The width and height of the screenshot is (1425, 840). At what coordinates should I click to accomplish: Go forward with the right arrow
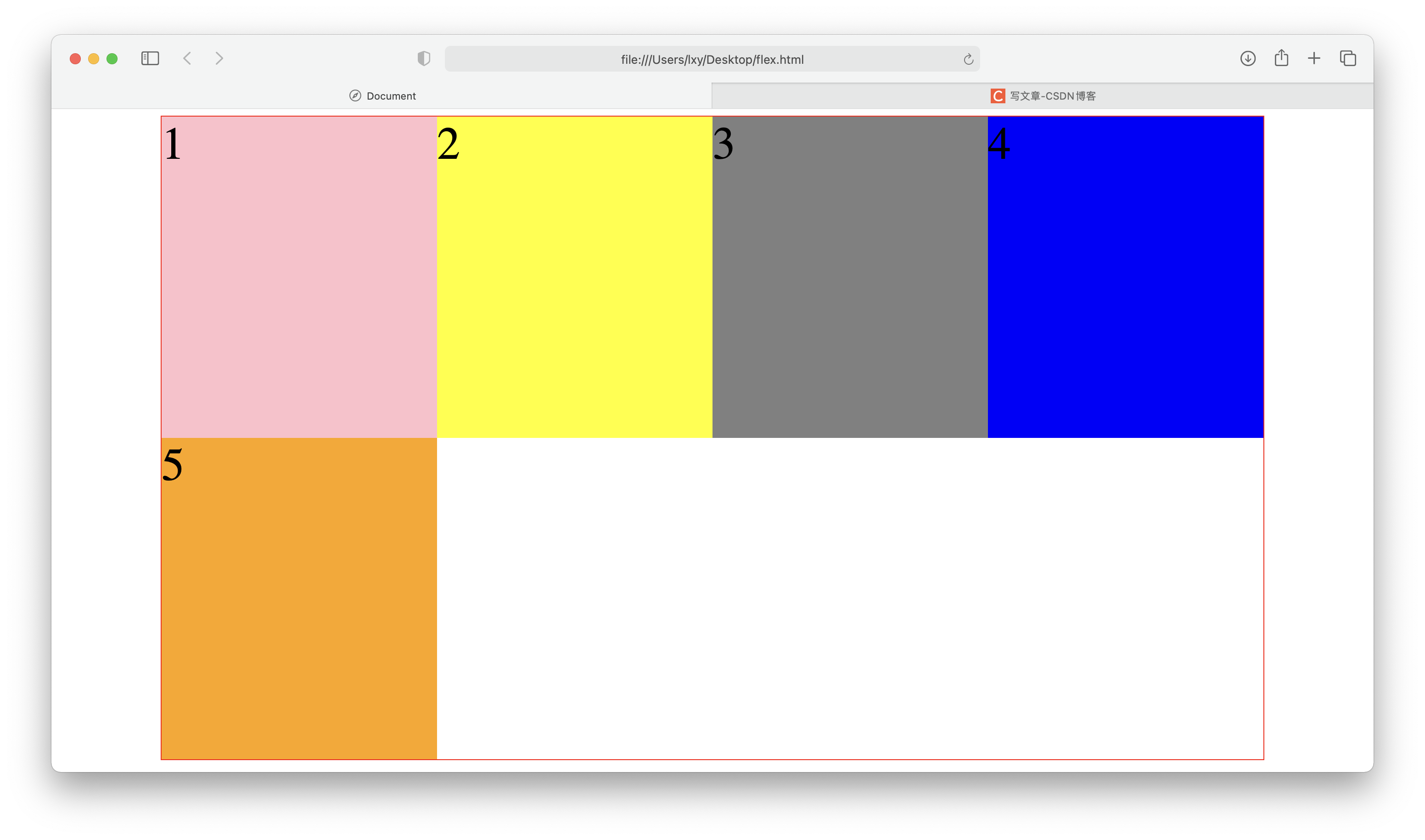click(x=219, y=58)
